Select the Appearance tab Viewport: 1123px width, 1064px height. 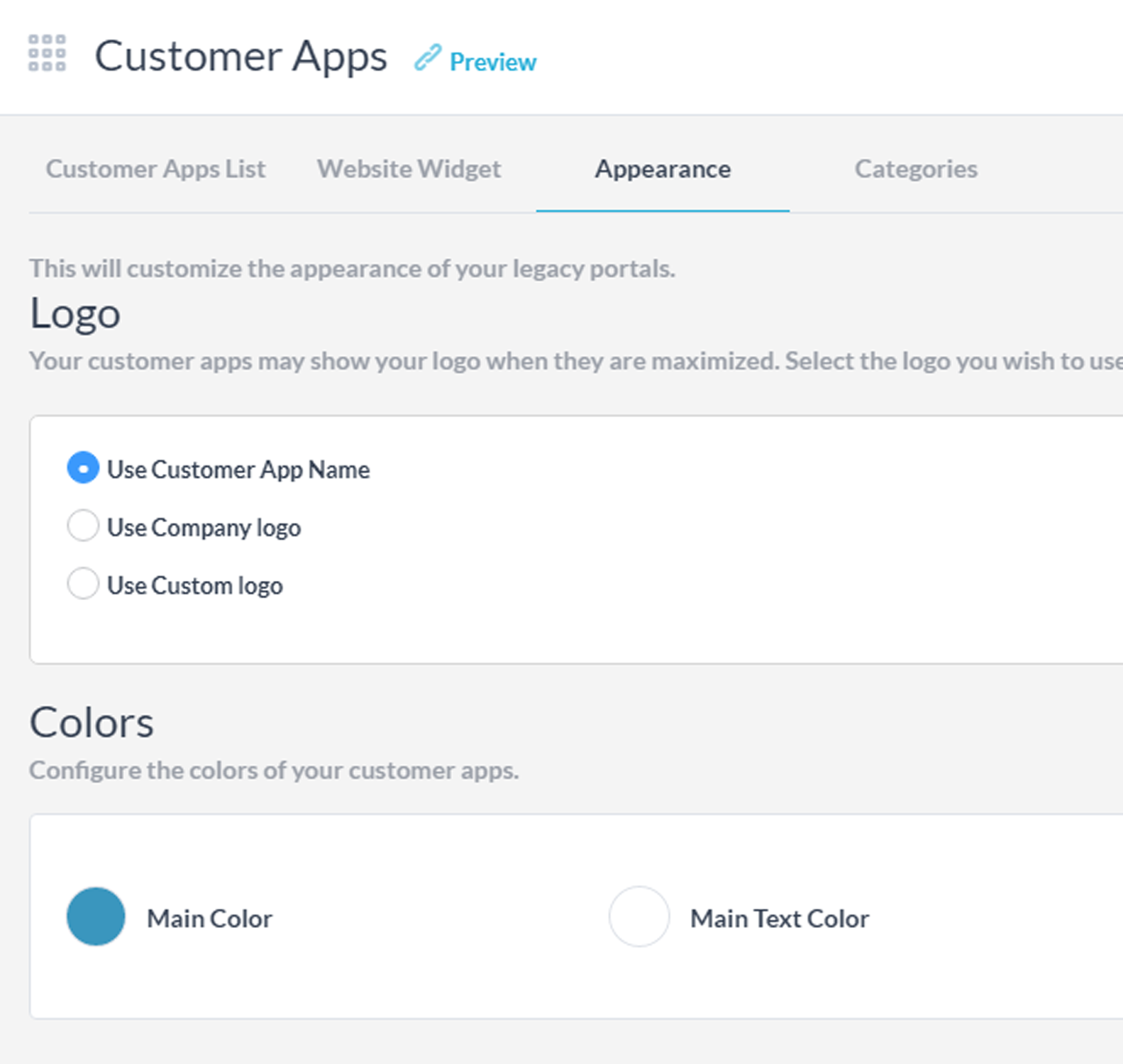(x=663, y=169)
